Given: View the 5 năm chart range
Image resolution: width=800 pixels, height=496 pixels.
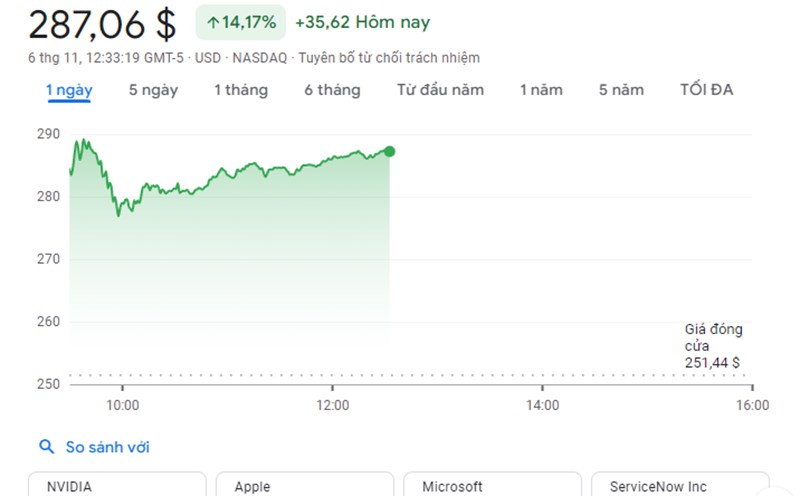Looking at the screenshot, I should [621, 90].
